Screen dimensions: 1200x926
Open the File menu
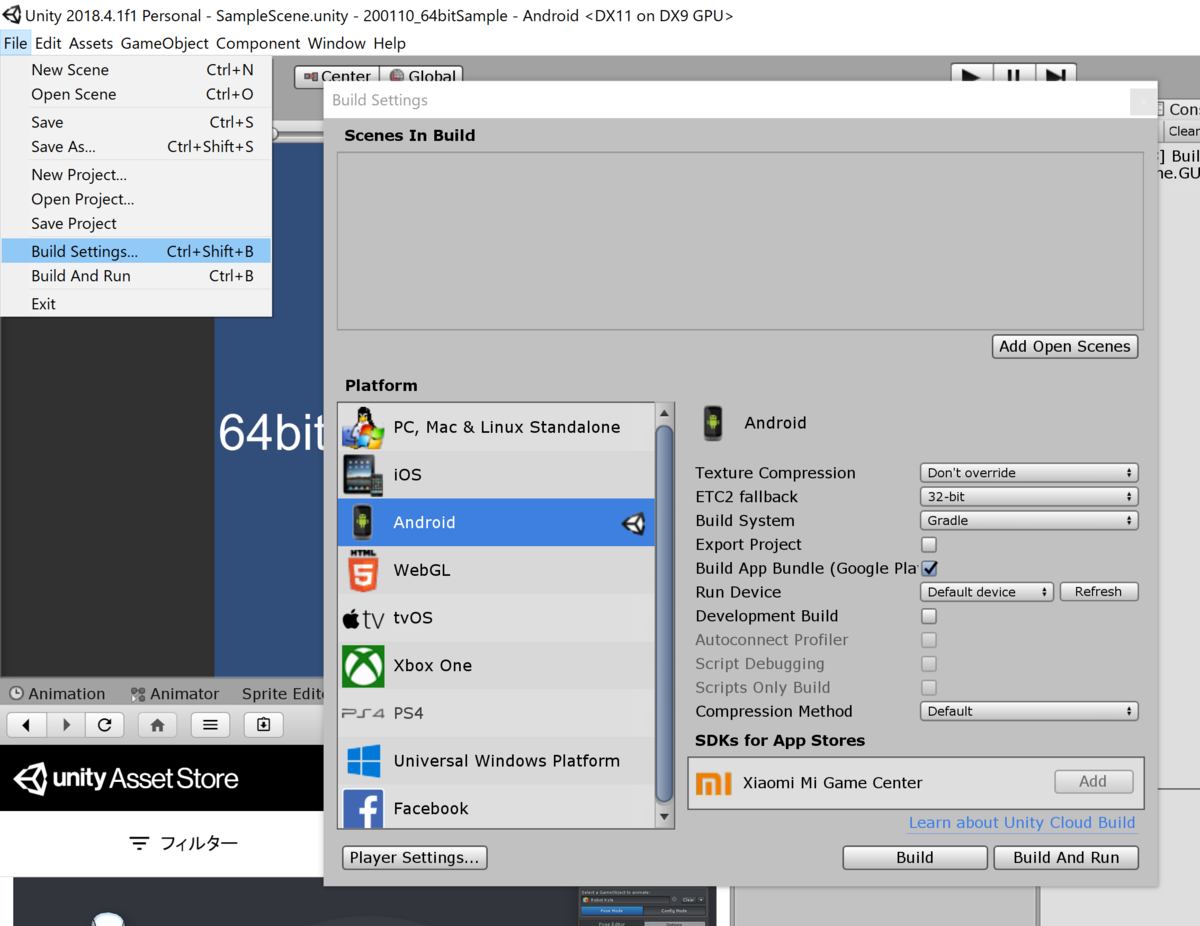click(15, 43)
